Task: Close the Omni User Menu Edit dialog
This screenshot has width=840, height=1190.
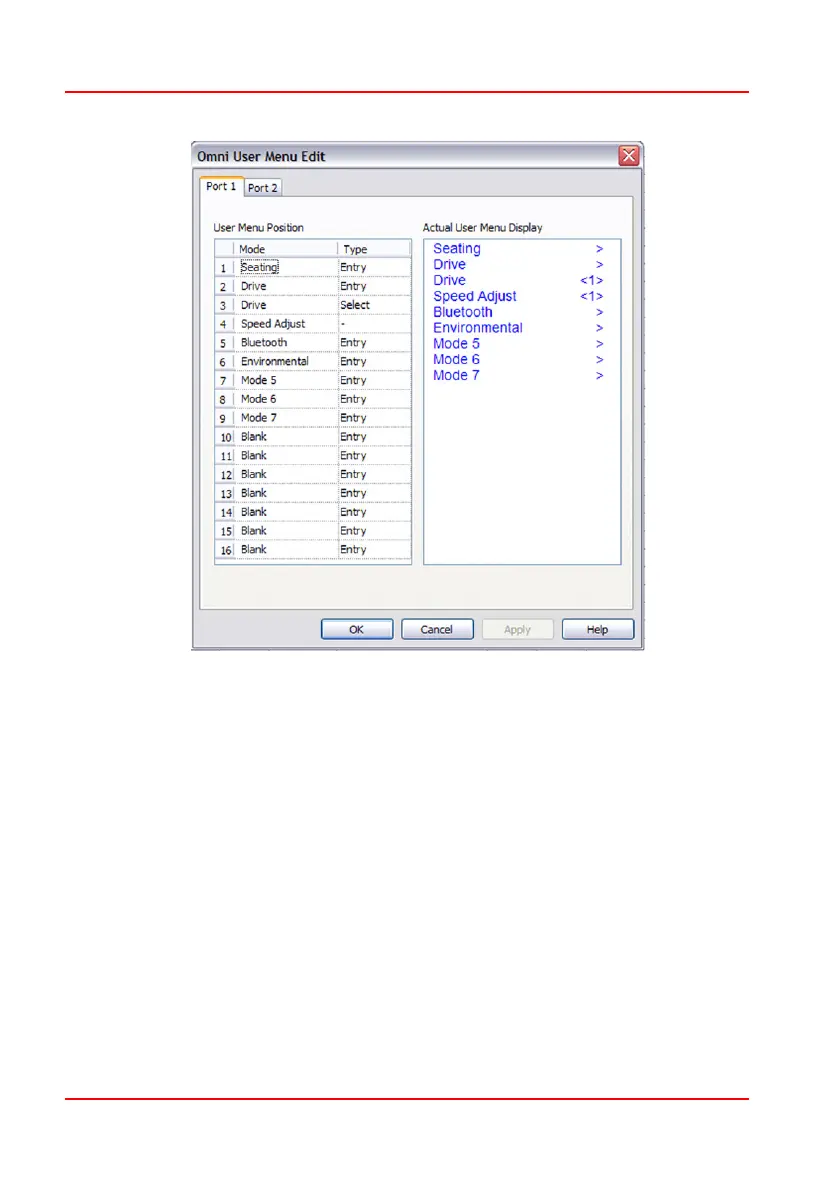Action: pyautogui.click(x=628, y=156)
